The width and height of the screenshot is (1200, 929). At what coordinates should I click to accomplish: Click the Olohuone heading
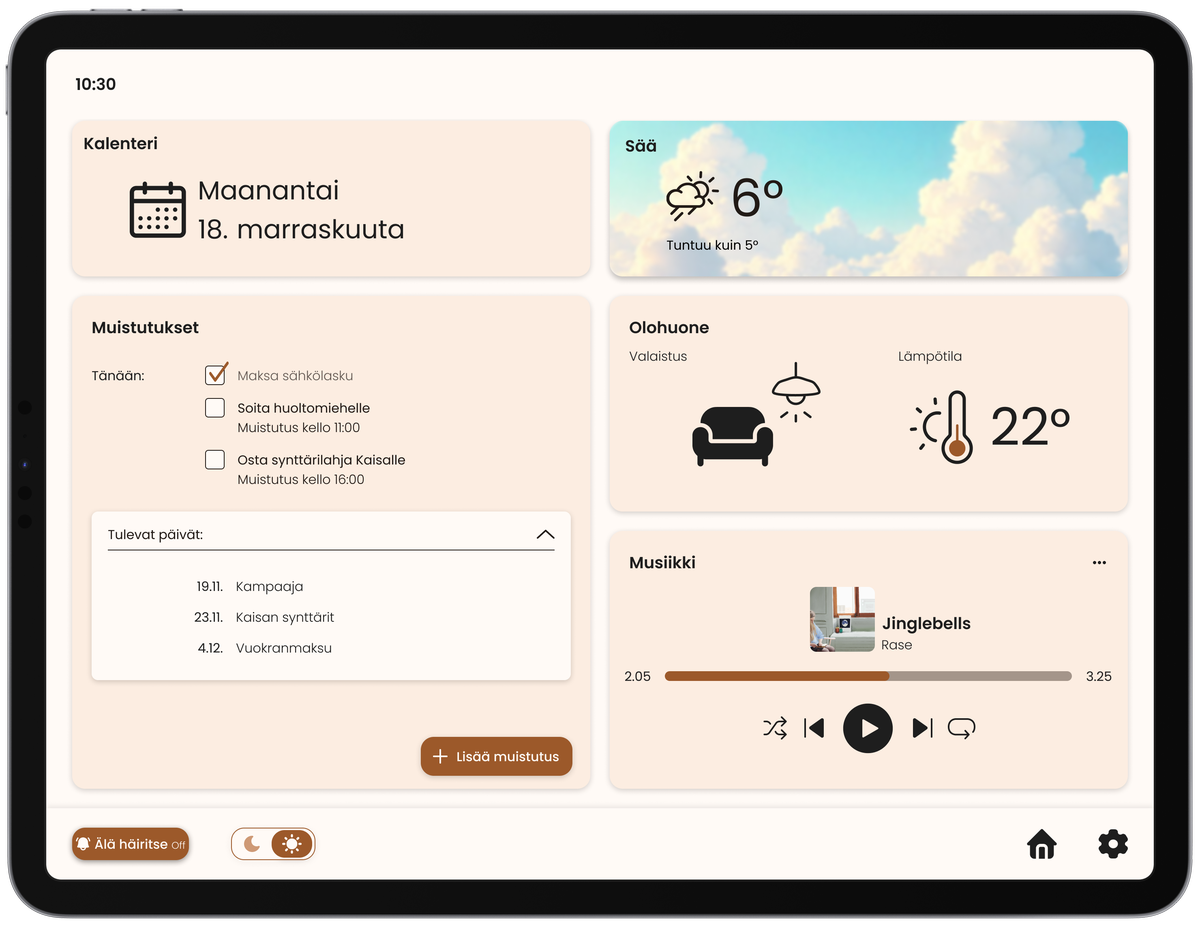tap(669, 328)
